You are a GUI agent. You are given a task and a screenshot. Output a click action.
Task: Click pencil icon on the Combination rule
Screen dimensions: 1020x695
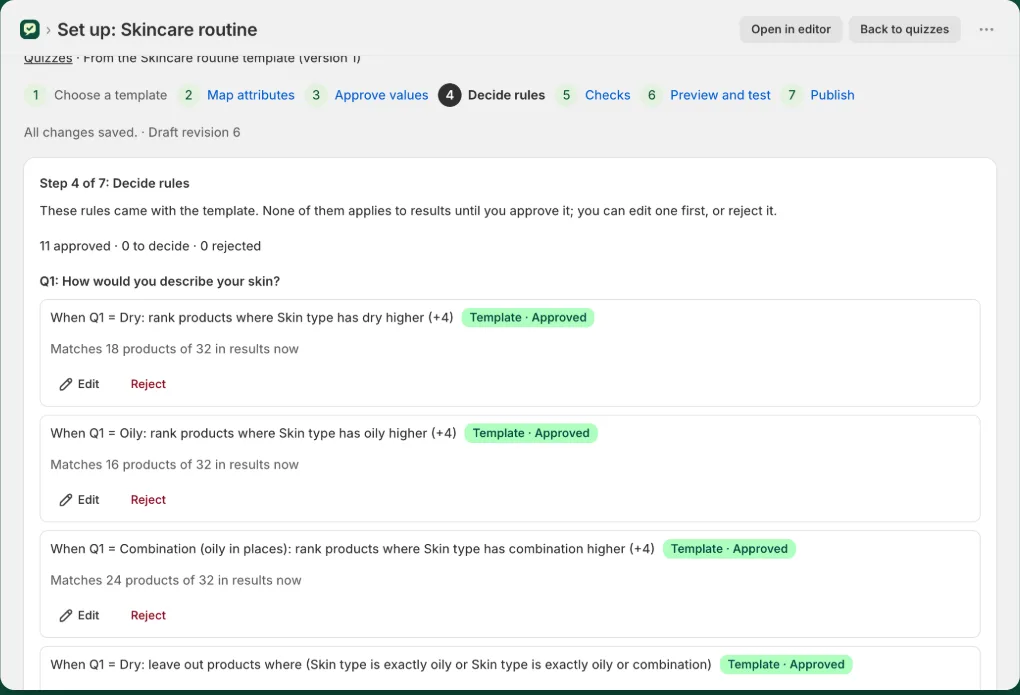[x=66, y=616]
